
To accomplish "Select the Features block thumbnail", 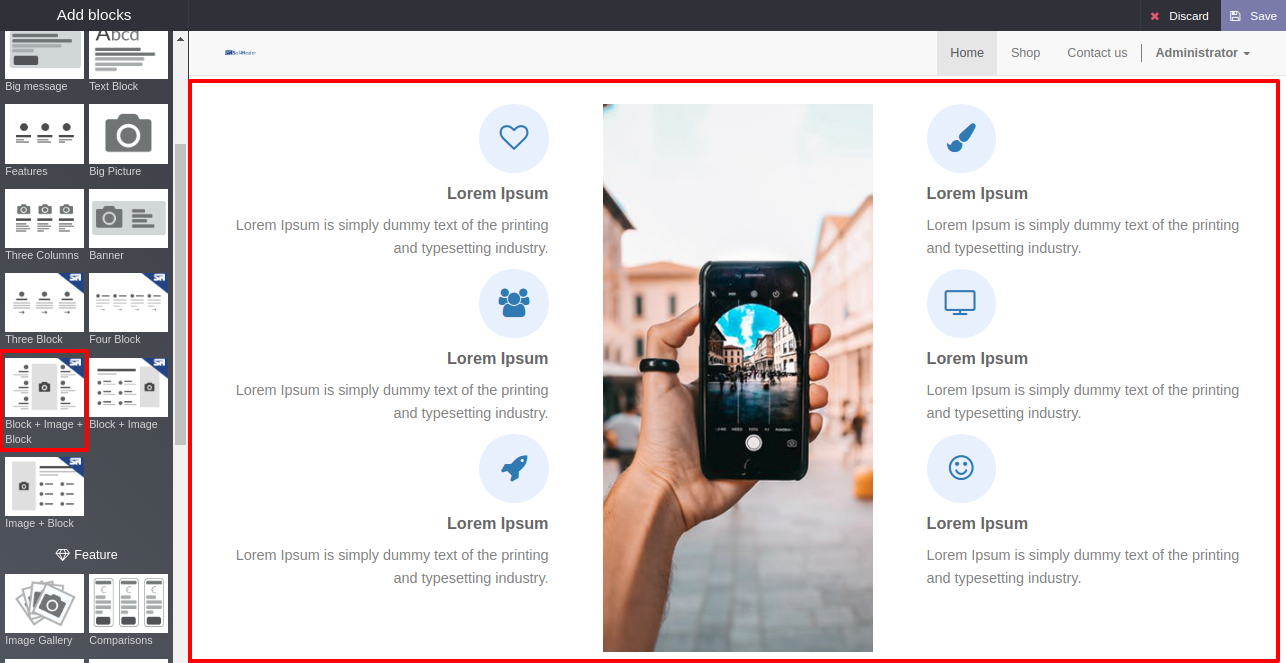I will tap(44, 134).
